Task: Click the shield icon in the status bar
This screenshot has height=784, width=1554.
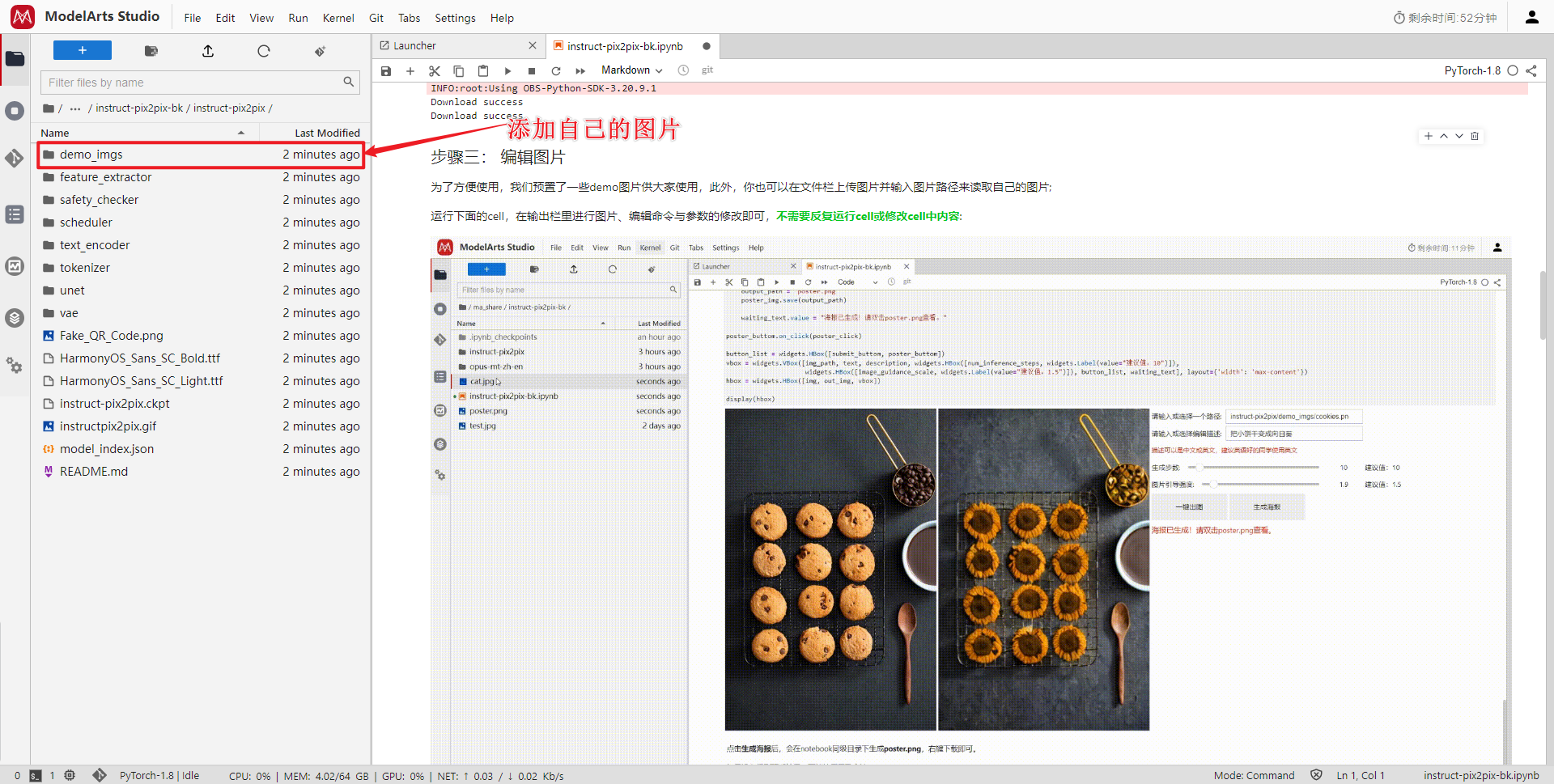Action: [1316, 775]
